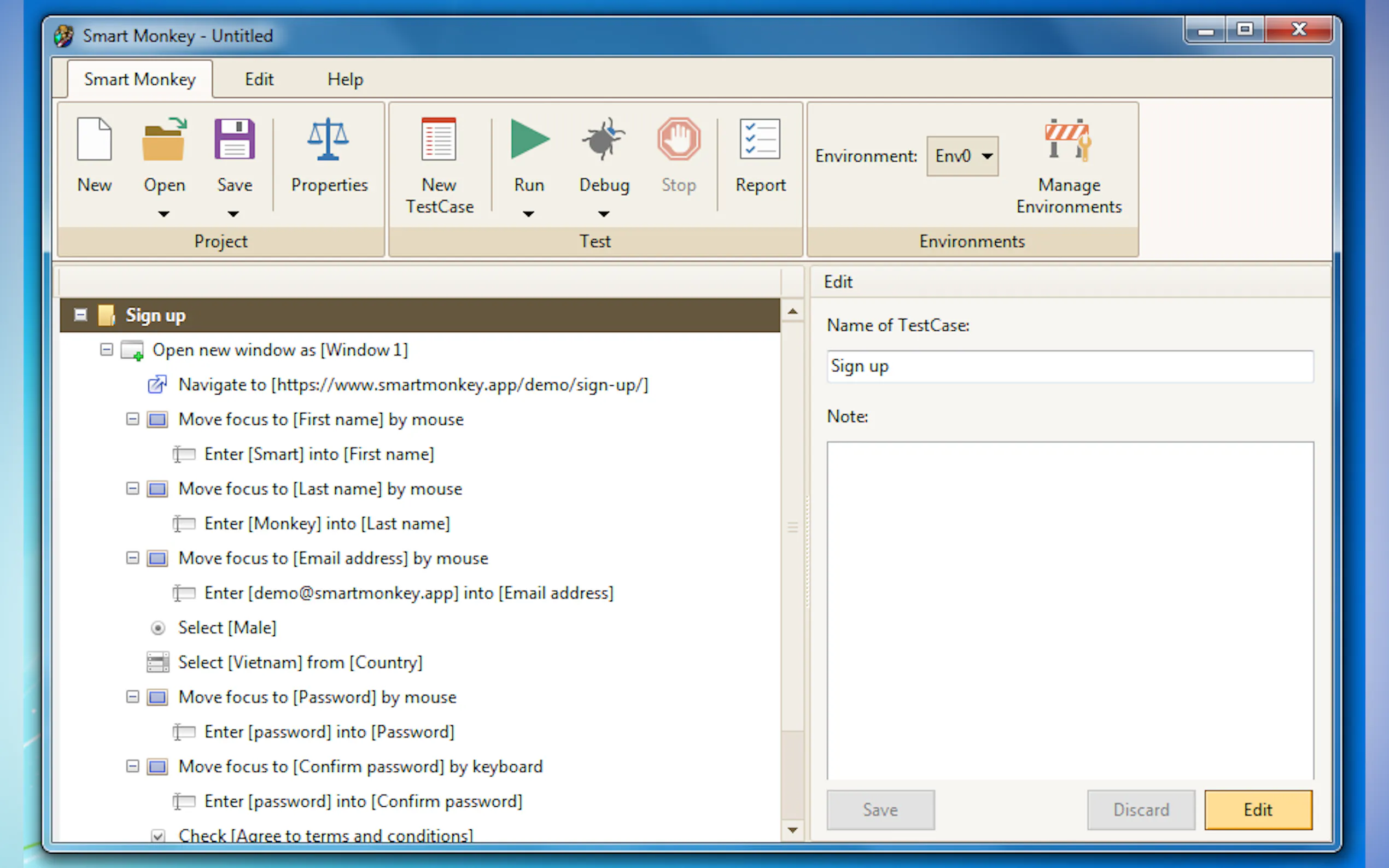
Task: Start Debug with the bug icon
Action: click(604, 139)
